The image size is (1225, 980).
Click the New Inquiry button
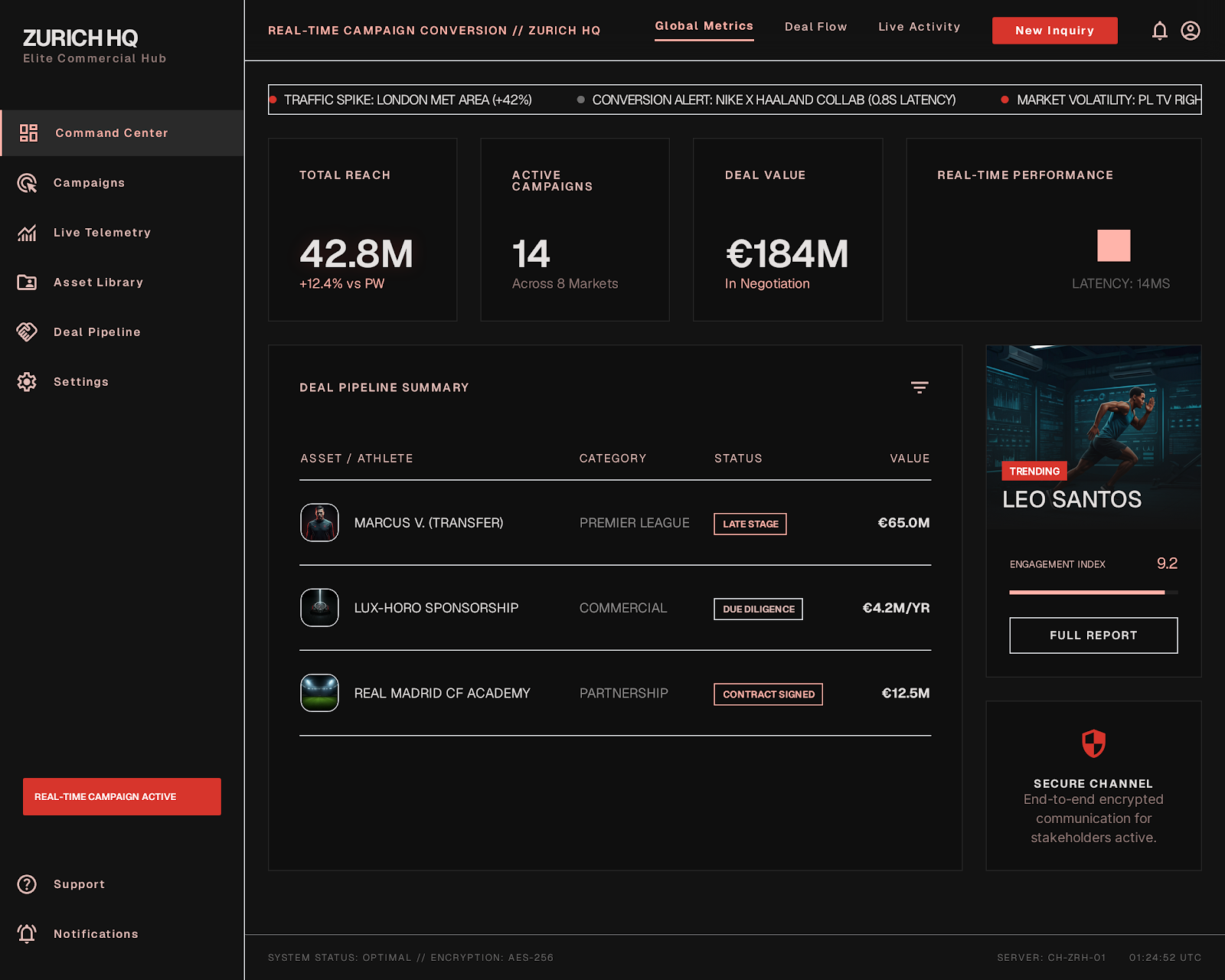[1055, 31]
